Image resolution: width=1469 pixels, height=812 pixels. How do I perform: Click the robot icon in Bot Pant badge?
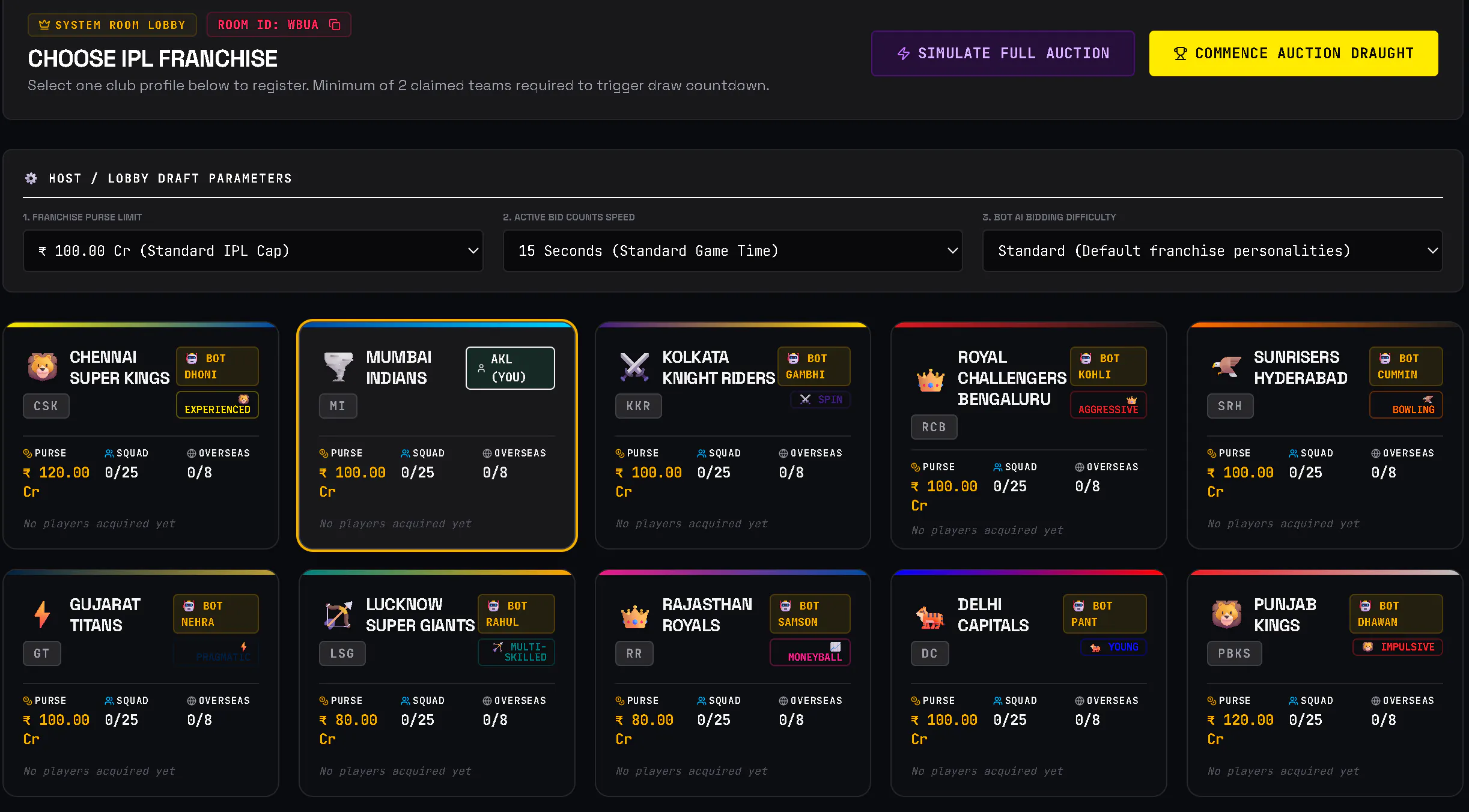click(1078, 606)
